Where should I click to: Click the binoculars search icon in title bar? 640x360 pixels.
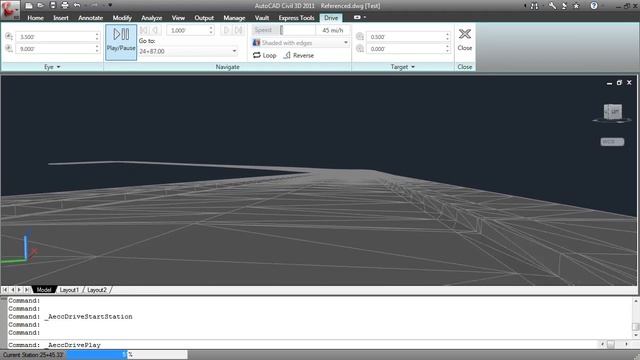(x=534, y=6)
